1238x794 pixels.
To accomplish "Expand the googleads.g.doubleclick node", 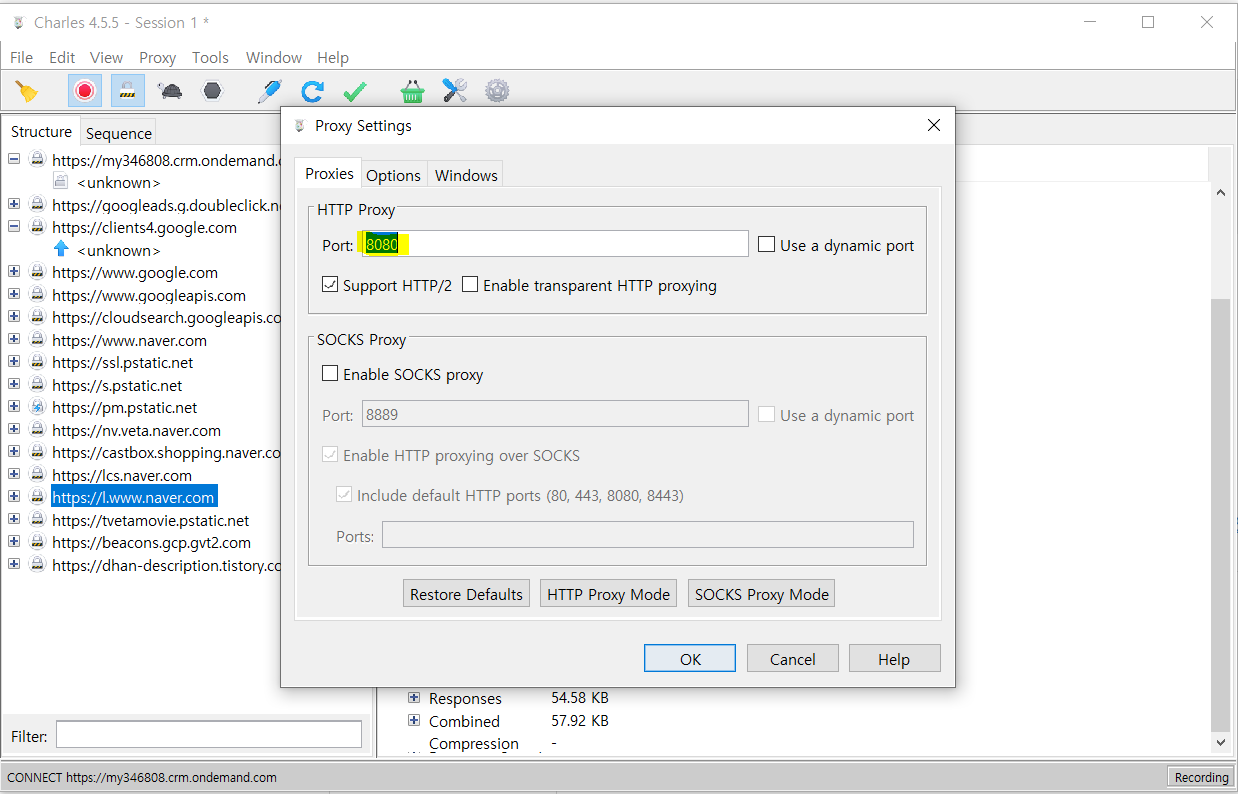I will [14, 204].
